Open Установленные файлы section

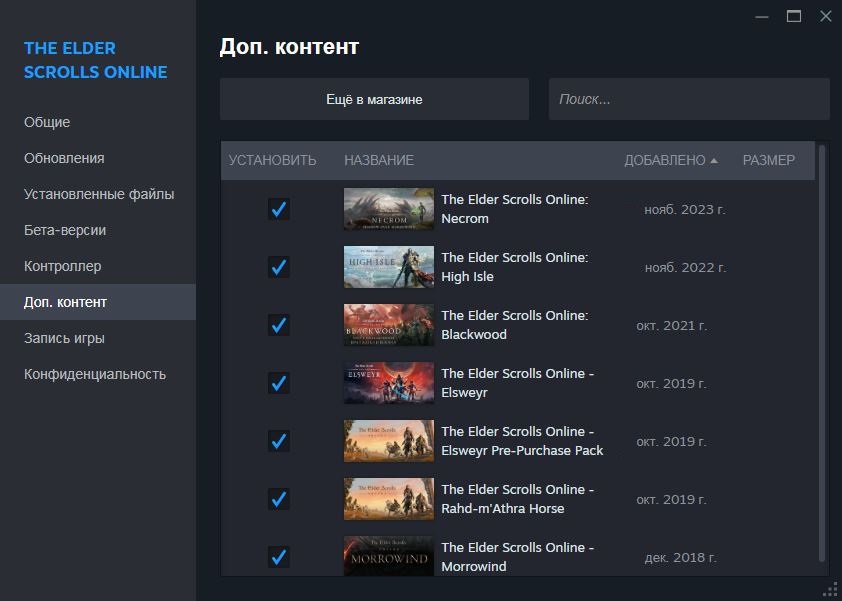point(98,194)
